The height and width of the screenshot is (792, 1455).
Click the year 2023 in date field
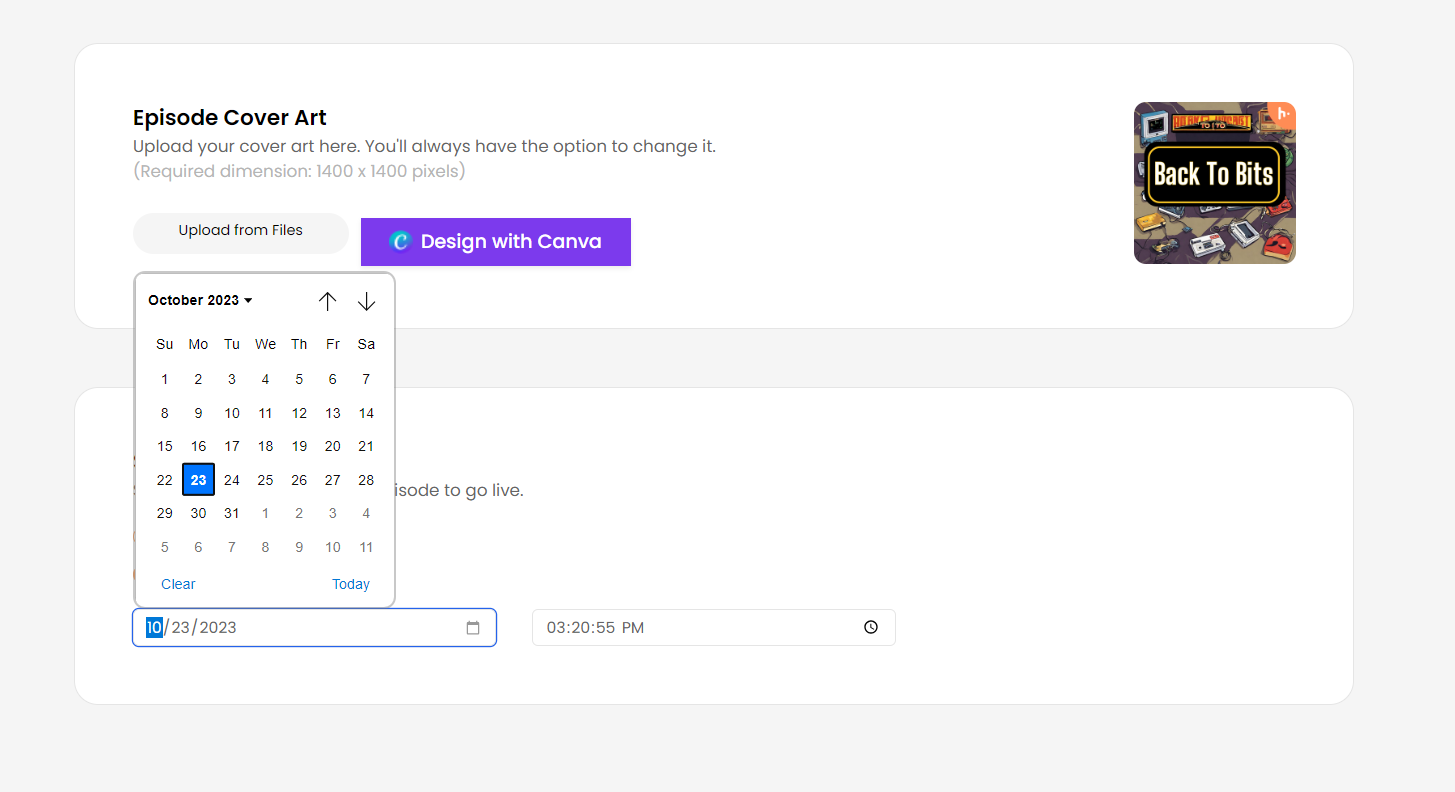click(x=218, y=628)
